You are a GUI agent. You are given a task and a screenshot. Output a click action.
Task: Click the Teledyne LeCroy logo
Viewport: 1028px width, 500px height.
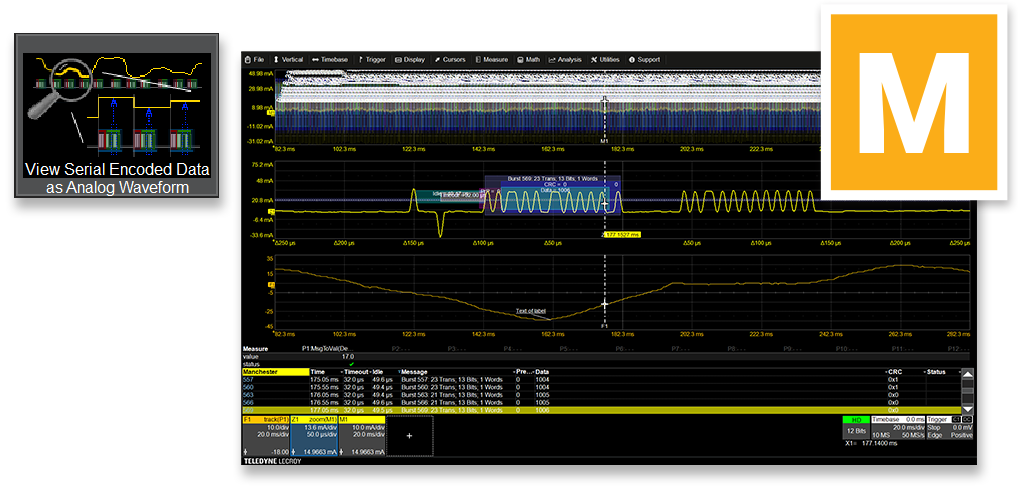click(x=273, y=461)
